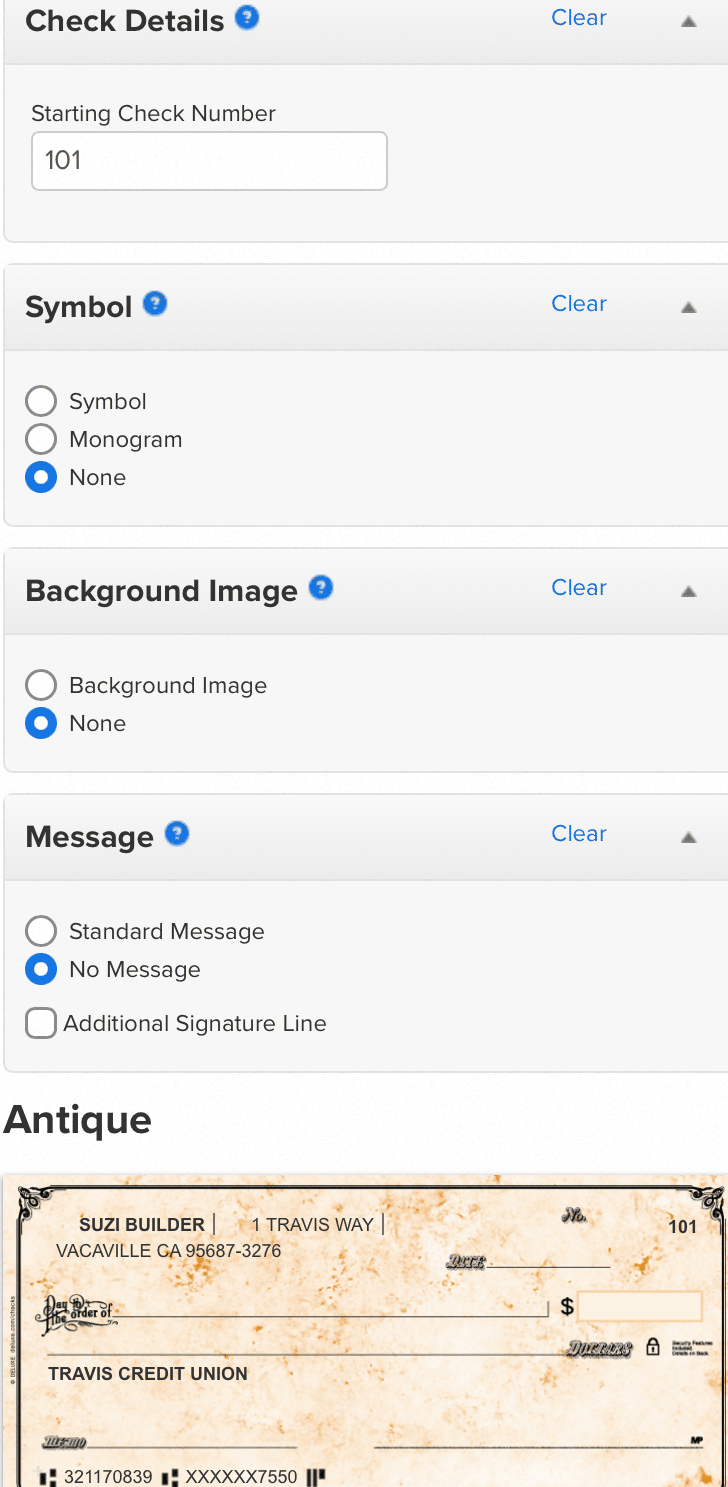The image size is (728, 1487).
Task: Enable the Additional Signature Line checkbox
Action: pos(41,1024)
